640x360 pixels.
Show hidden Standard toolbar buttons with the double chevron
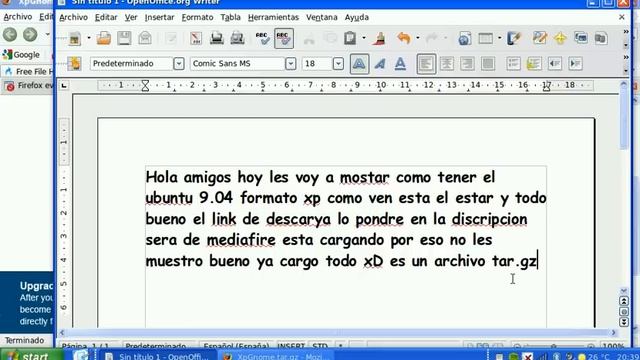[x=626, y=32]
